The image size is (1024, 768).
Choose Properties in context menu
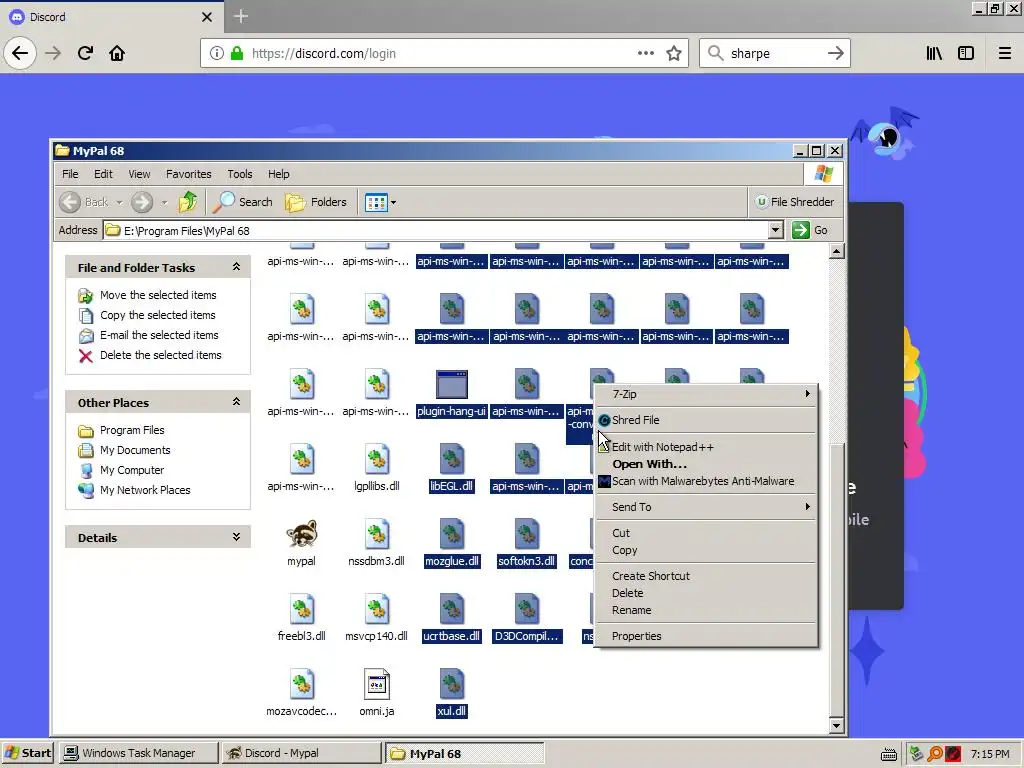click(707, 636)
